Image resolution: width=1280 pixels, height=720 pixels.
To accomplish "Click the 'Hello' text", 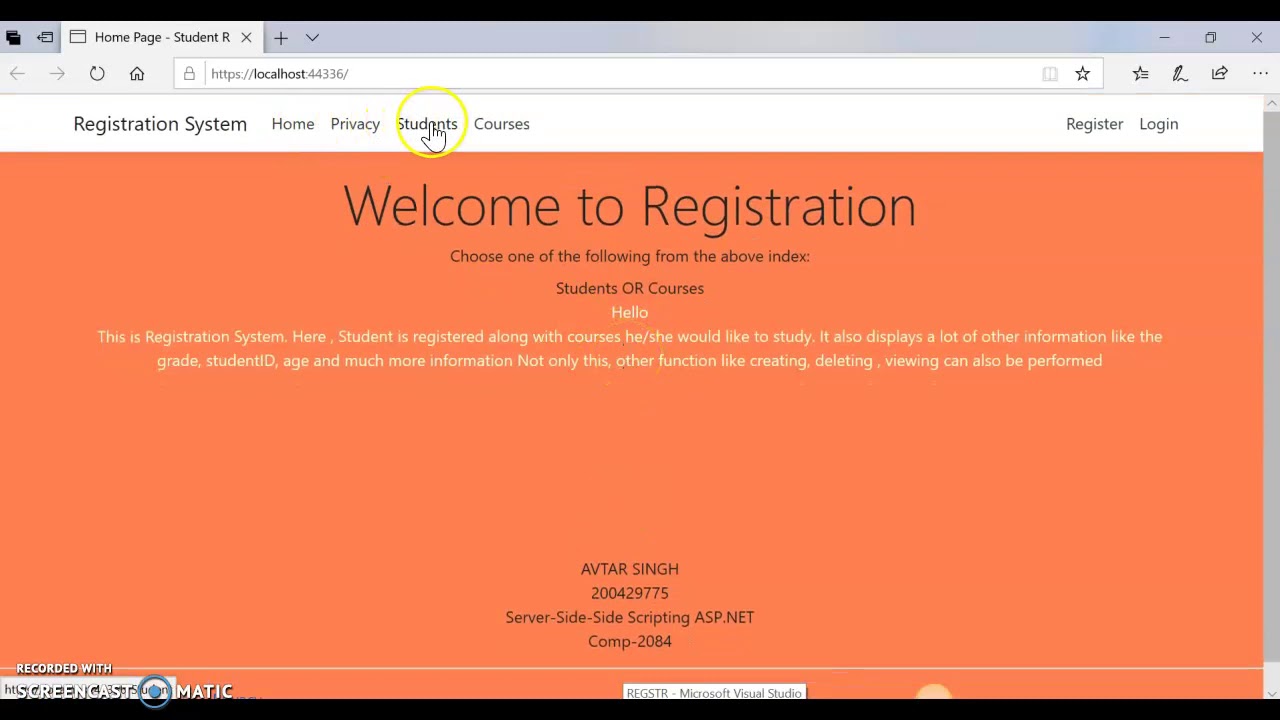I will click(x=630, y=312).
